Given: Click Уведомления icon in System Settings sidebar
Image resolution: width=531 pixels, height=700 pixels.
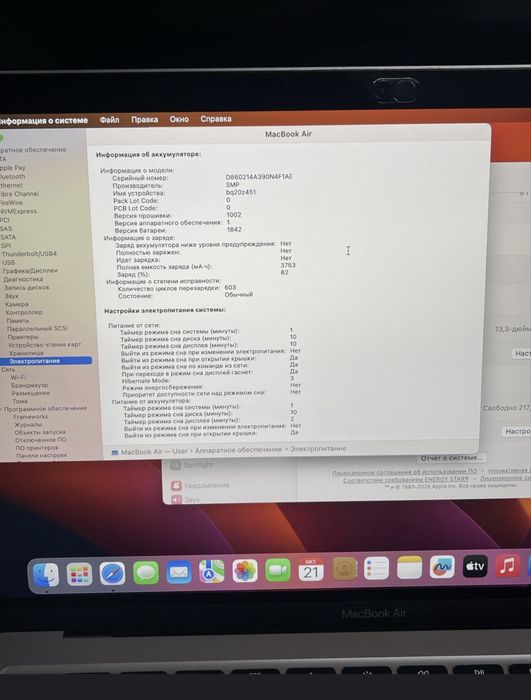Looking at the screenshot, I should click(x=176, y=485).
